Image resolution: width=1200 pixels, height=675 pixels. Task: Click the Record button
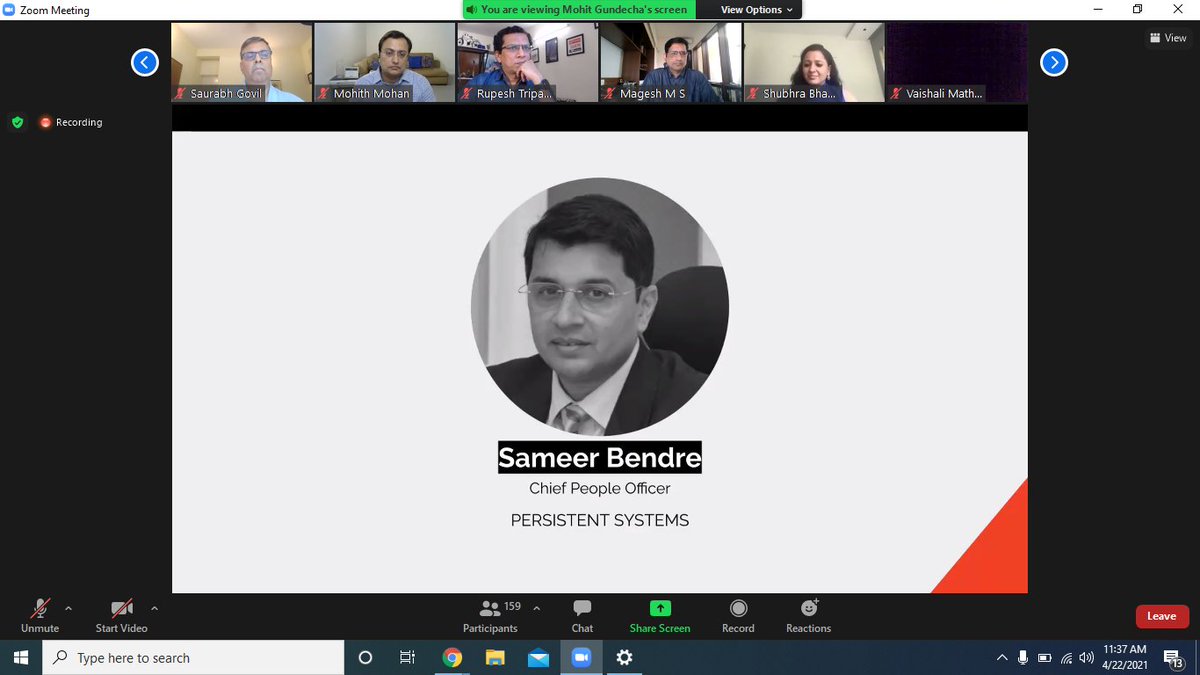(738, 615)
